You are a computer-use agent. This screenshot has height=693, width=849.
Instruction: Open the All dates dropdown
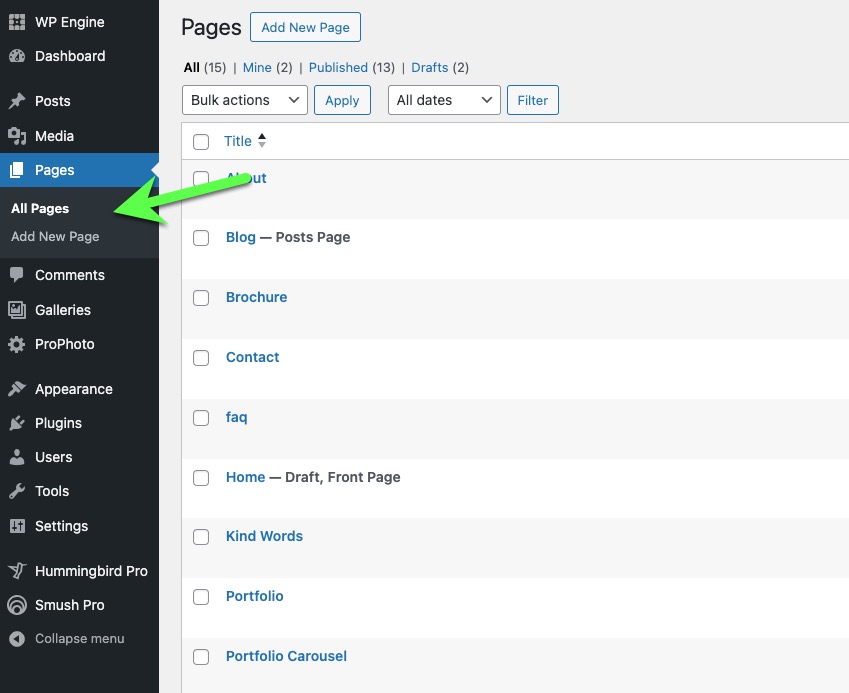pyautogui.click(x=444, y=100)
